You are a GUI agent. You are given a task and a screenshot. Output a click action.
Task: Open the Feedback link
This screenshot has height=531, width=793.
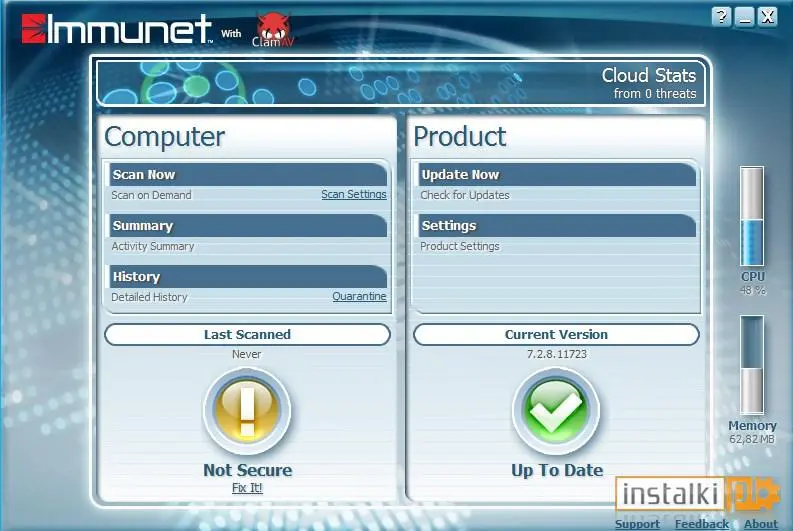tap(701, 524)
